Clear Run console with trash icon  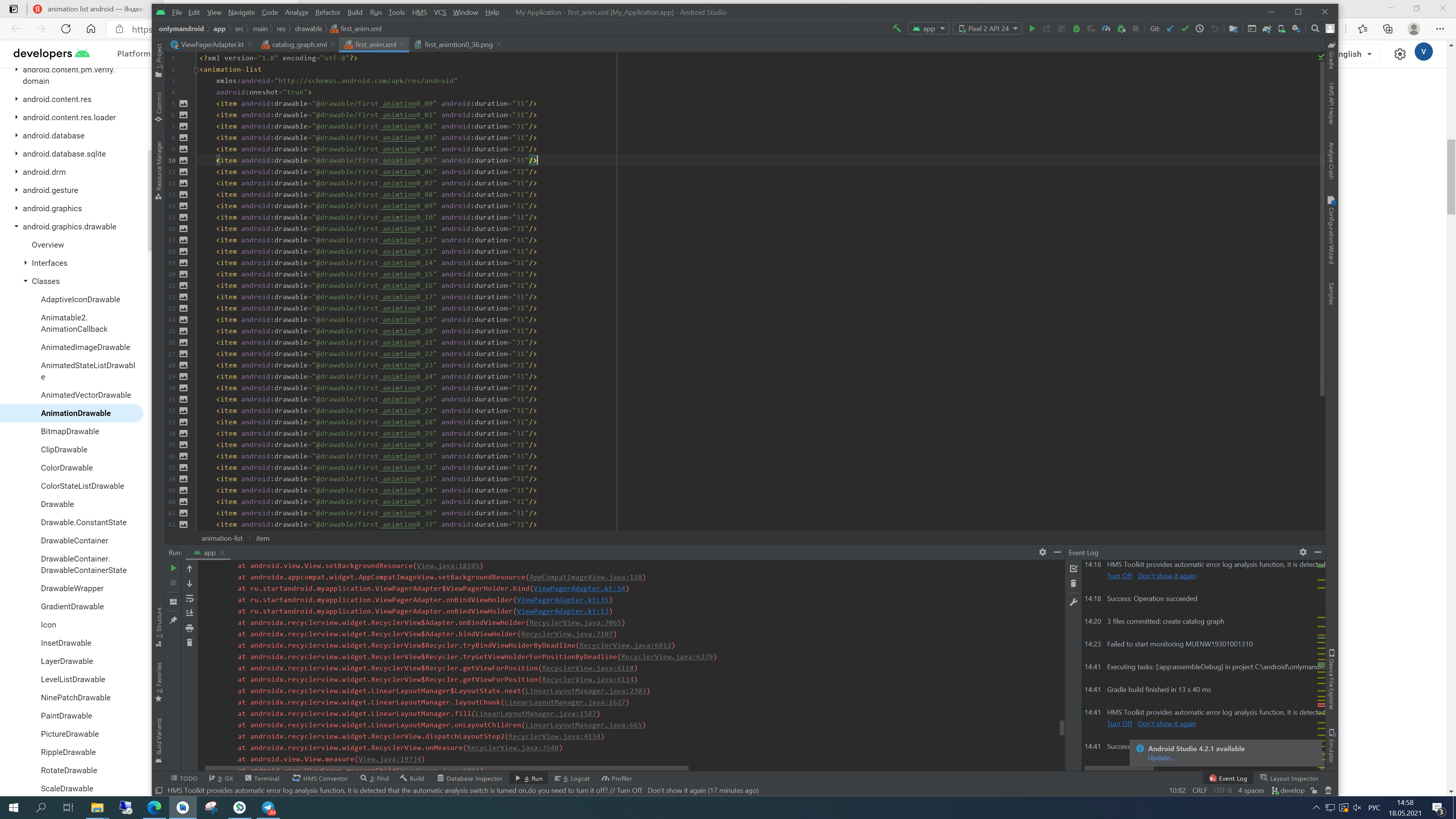click(x=189, y=642)
